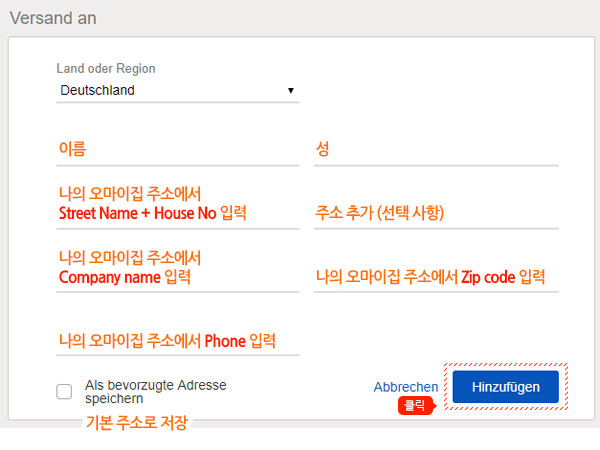Check Als bevorzugte Adresse speichern checkbox
This screenshot has height=450, width=600.
coord(64,391)
